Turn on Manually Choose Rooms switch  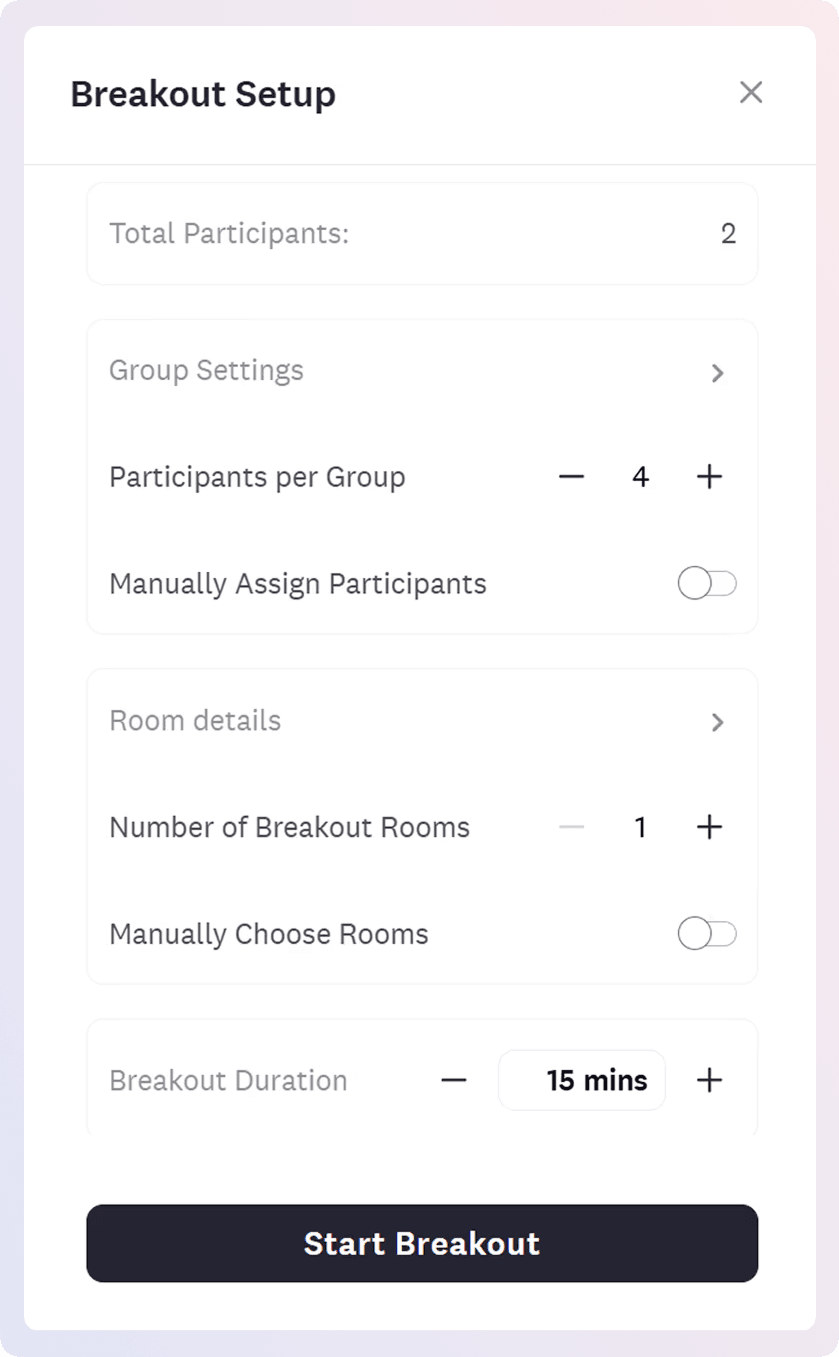coord(707,934)
